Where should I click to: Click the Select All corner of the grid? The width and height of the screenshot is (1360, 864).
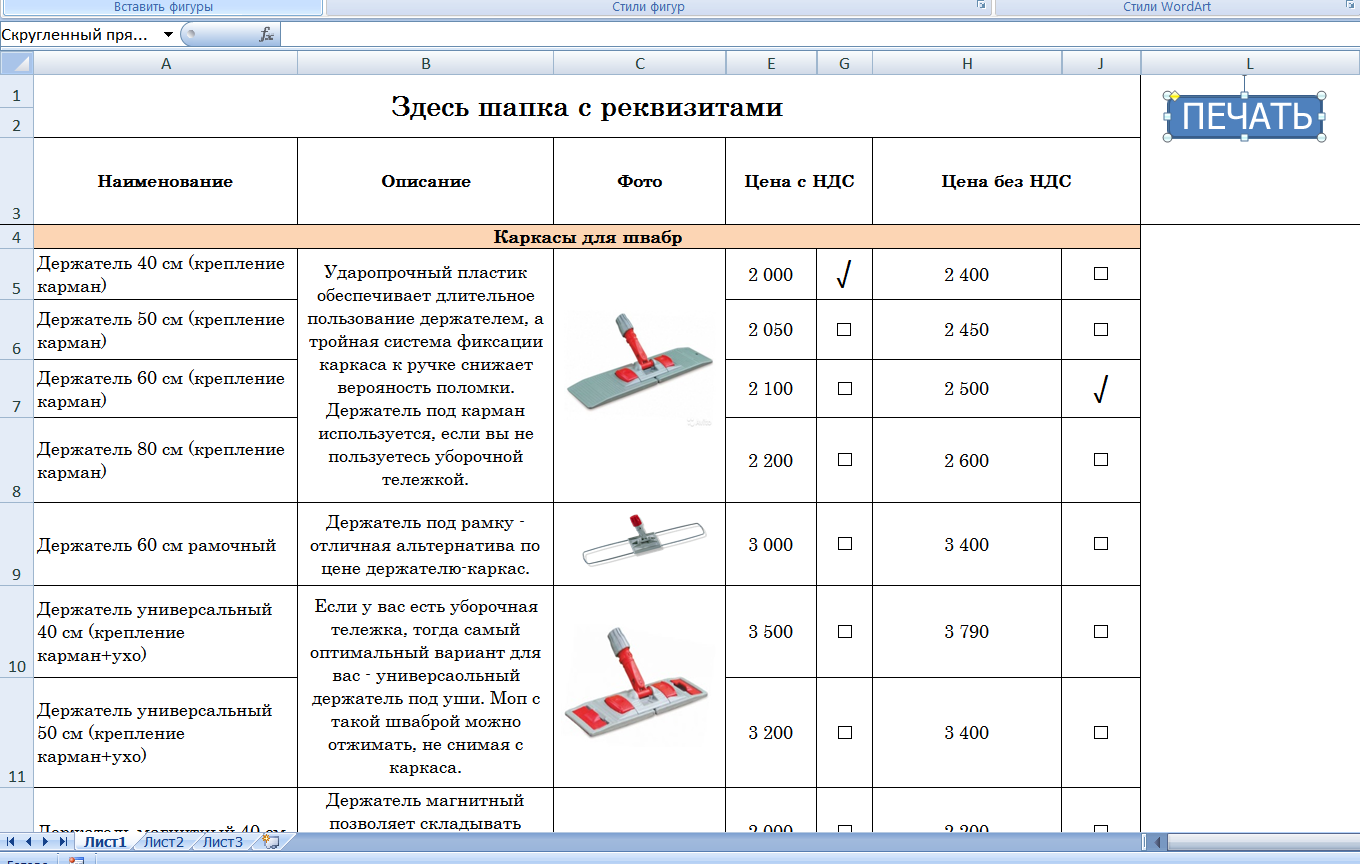17,64
